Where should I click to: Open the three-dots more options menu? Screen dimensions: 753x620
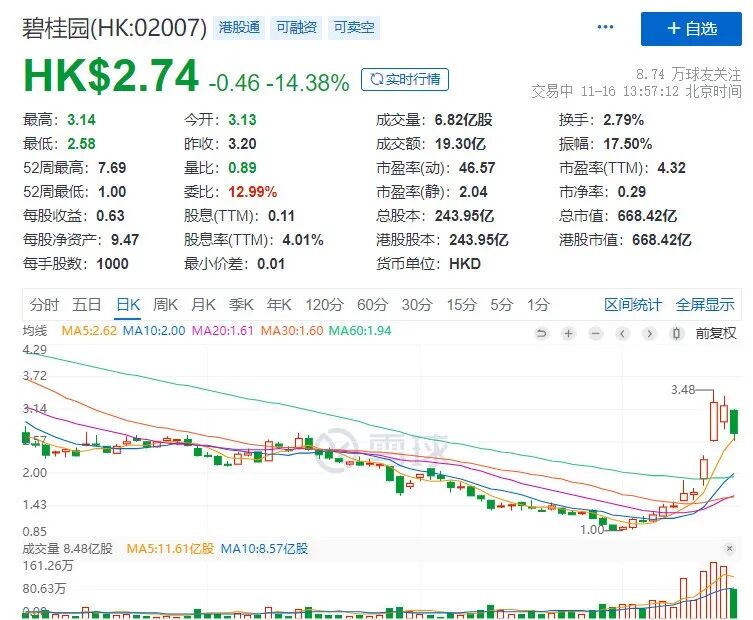[605, 27]
